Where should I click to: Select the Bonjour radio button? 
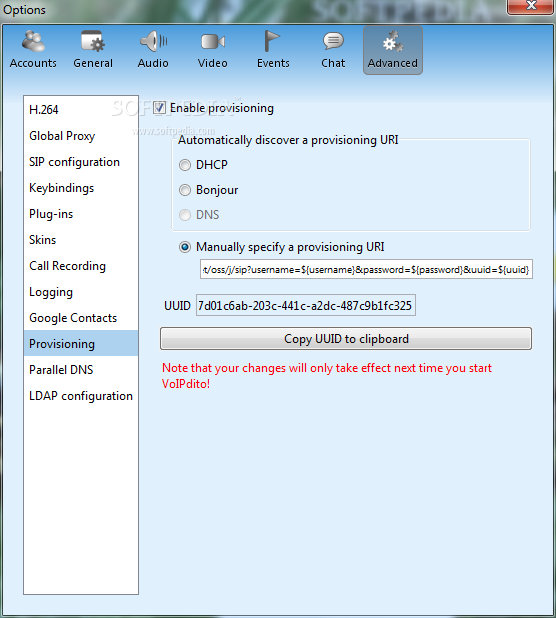coord(185,190)
